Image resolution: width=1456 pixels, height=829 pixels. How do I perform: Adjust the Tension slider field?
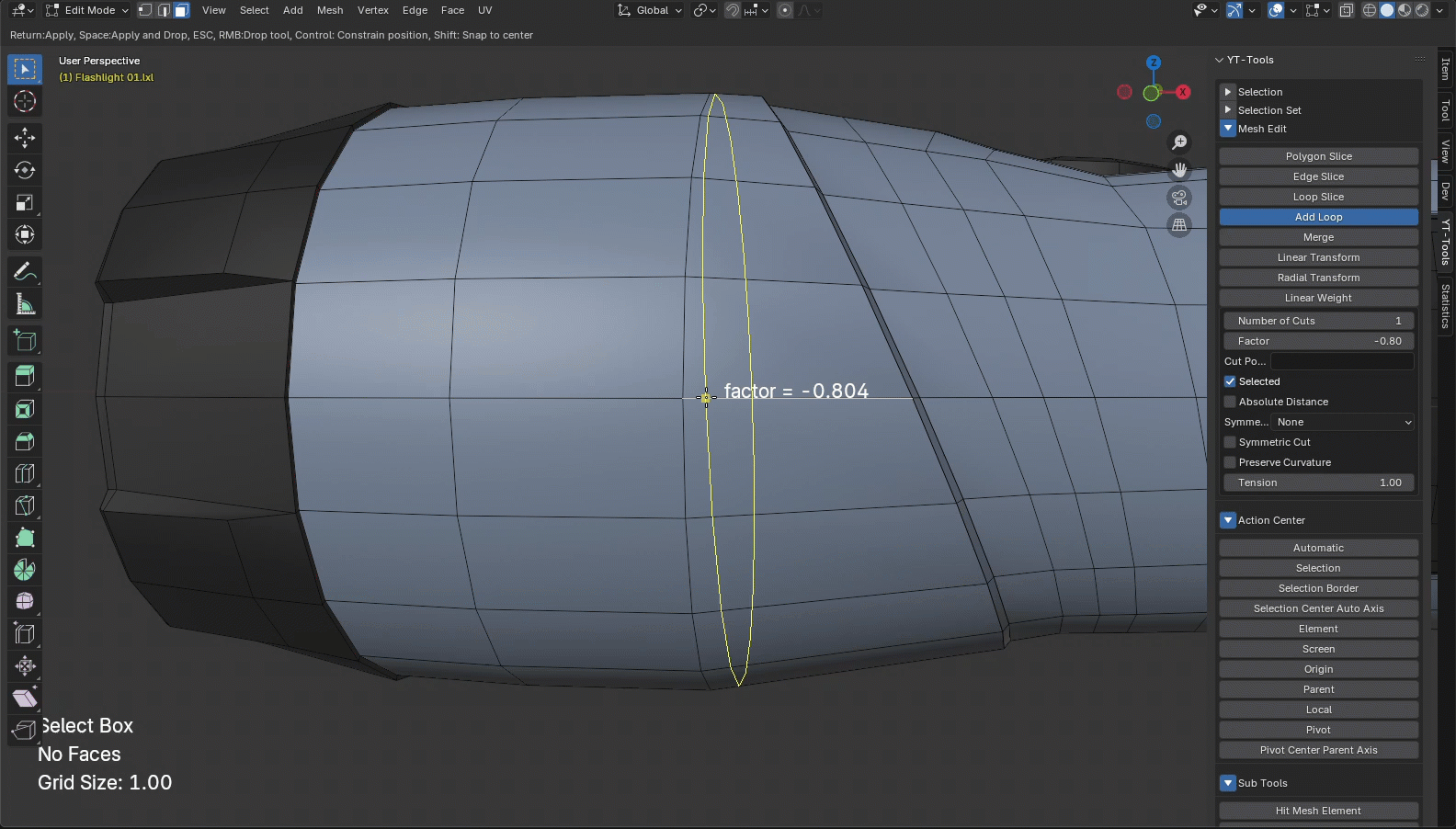(x=1318, y=483)
